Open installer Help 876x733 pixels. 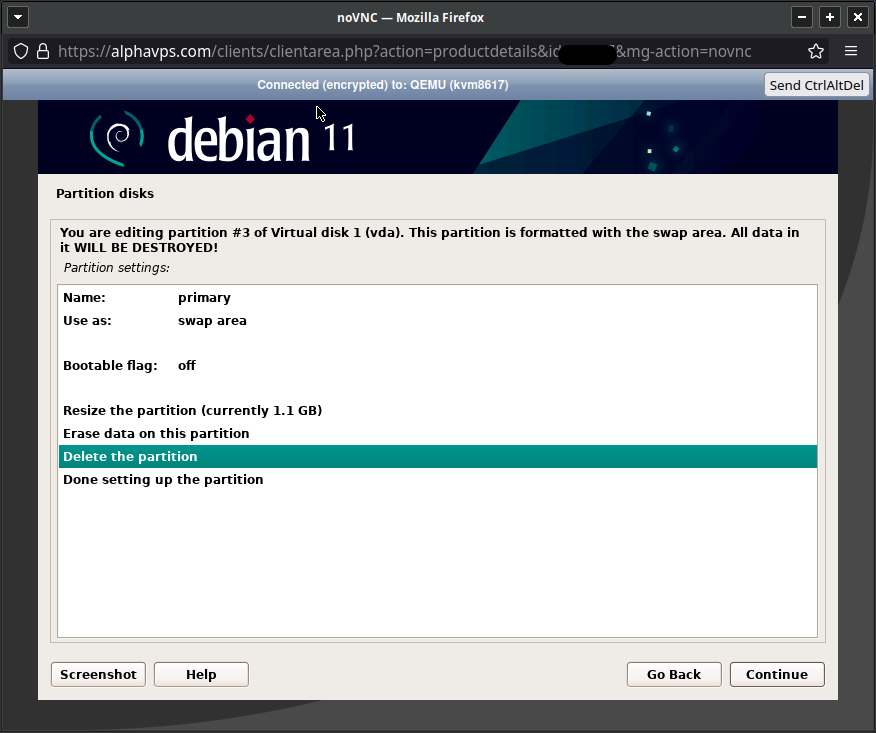point(201,674)
